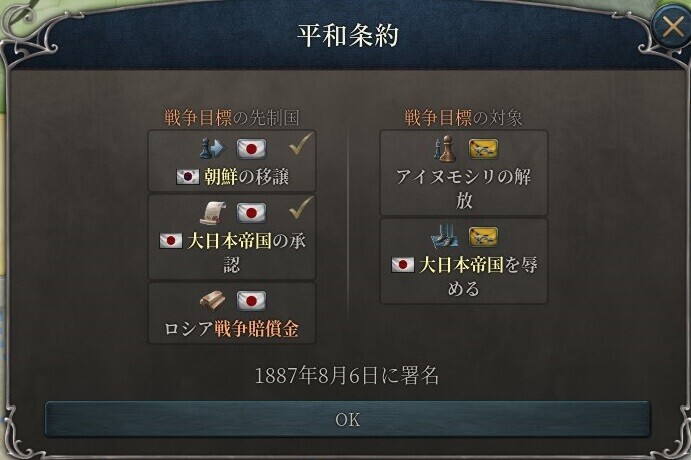691x460 pixels.
Task: Click the humiliation icon above 大日本帝国を辱める
Action: (445, 237)
